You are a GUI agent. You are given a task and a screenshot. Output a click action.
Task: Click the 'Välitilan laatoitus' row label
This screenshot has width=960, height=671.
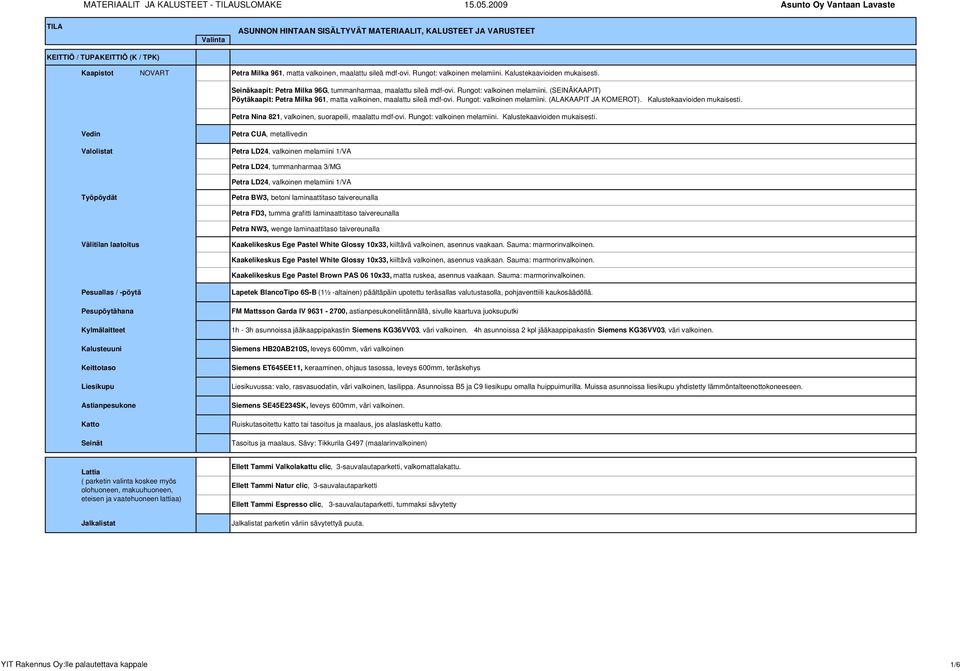pos(110,245)
